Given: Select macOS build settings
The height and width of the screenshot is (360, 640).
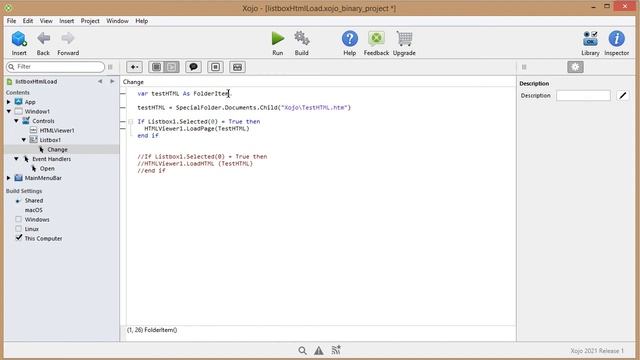Looking at the screenshot, I should tap(33, 210).
